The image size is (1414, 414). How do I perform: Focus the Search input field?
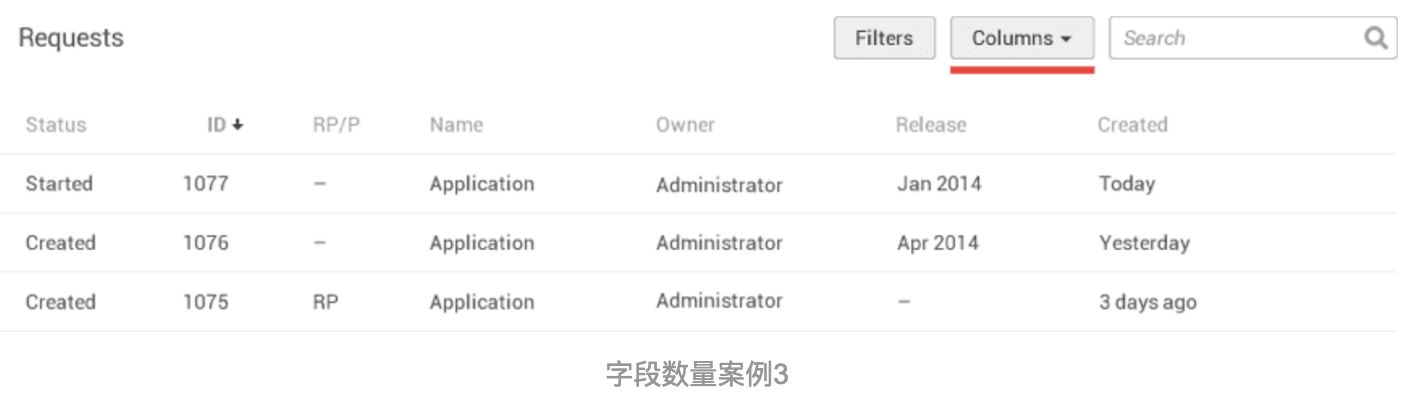[x=1253, y=38]
